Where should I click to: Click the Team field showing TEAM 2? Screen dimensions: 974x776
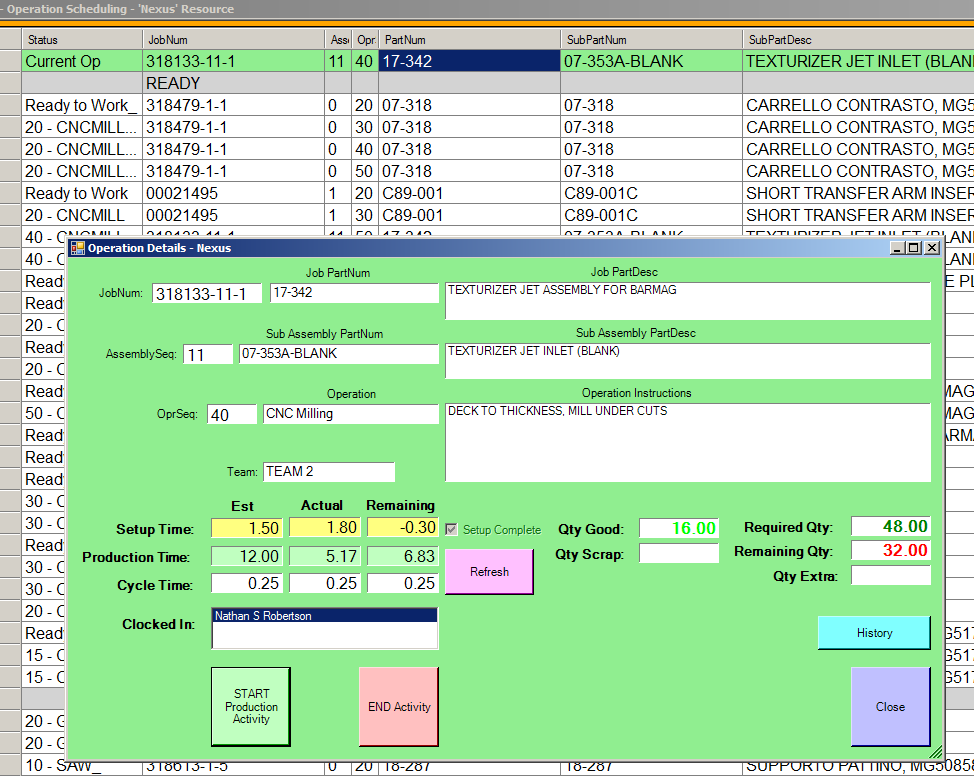(x=328, y=472)
